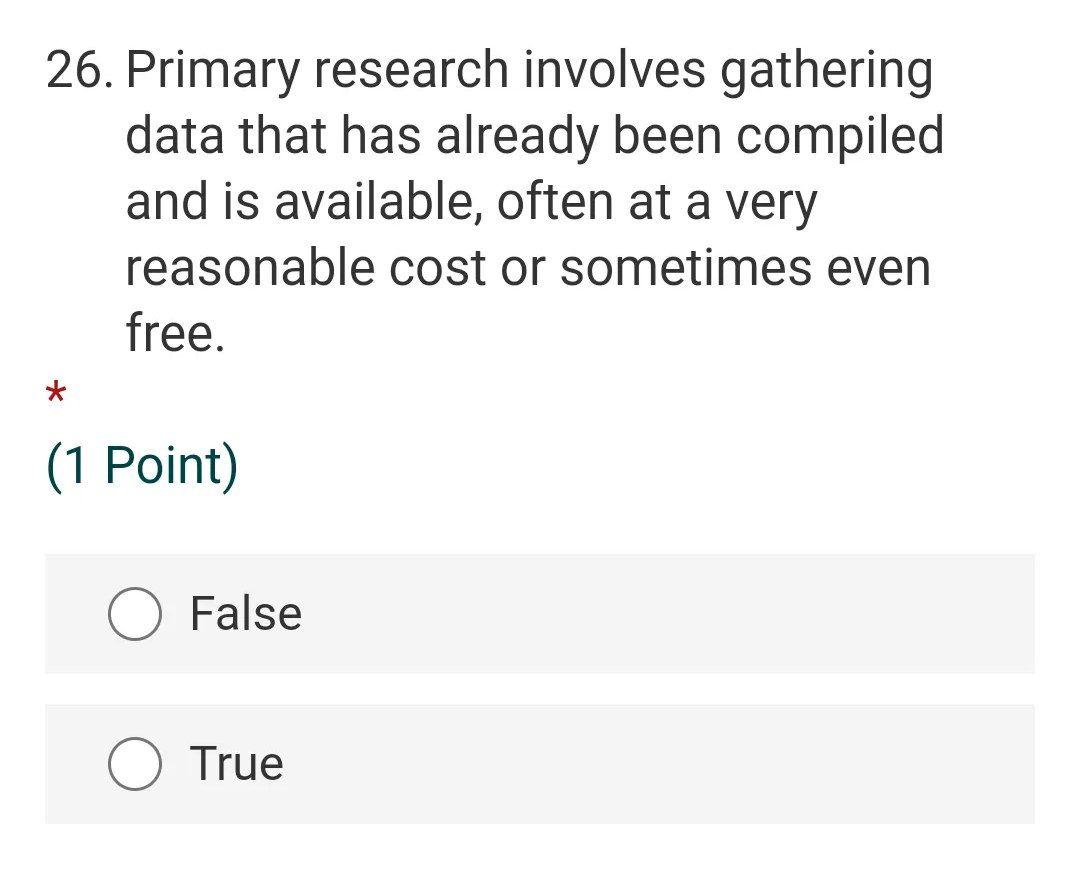1080x876 pixels.
Task: Click the (1 Point) label
Action: [142, 462]
